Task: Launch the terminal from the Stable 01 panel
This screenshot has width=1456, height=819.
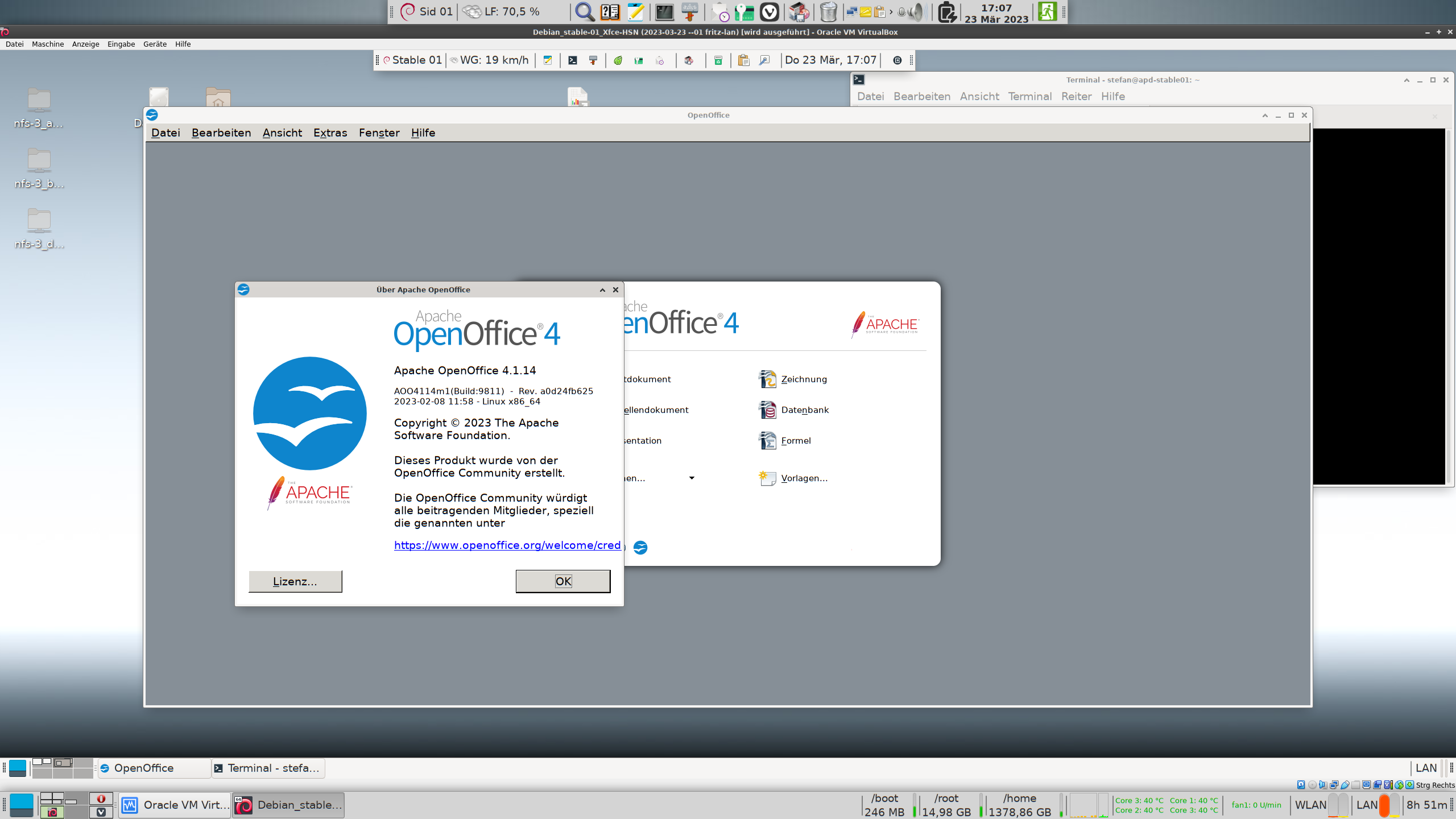Action: (573, 60)
